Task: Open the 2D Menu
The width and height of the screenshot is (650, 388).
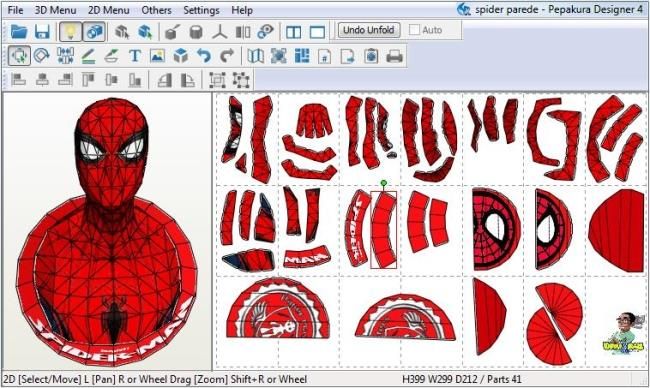Action: (109, 10)
